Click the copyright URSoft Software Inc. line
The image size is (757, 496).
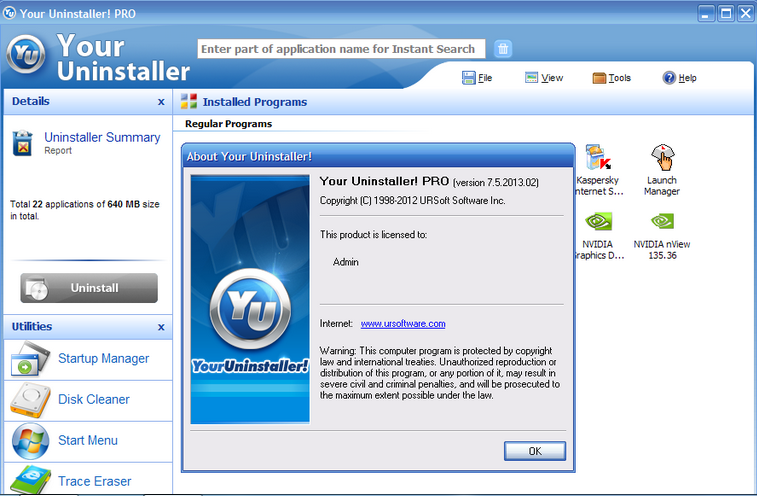point(412,200)
